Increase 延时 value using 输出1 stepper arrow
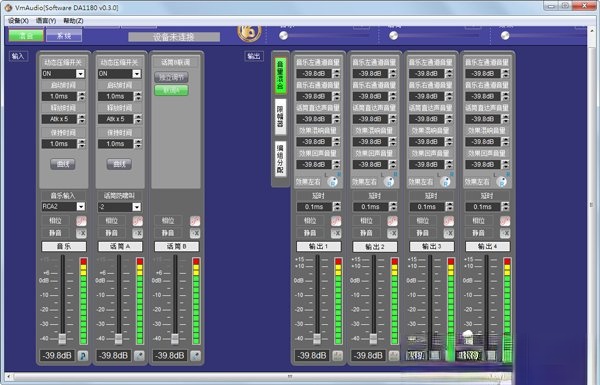Viewport: 600px width, 385px height. click(x=337, y=205)
